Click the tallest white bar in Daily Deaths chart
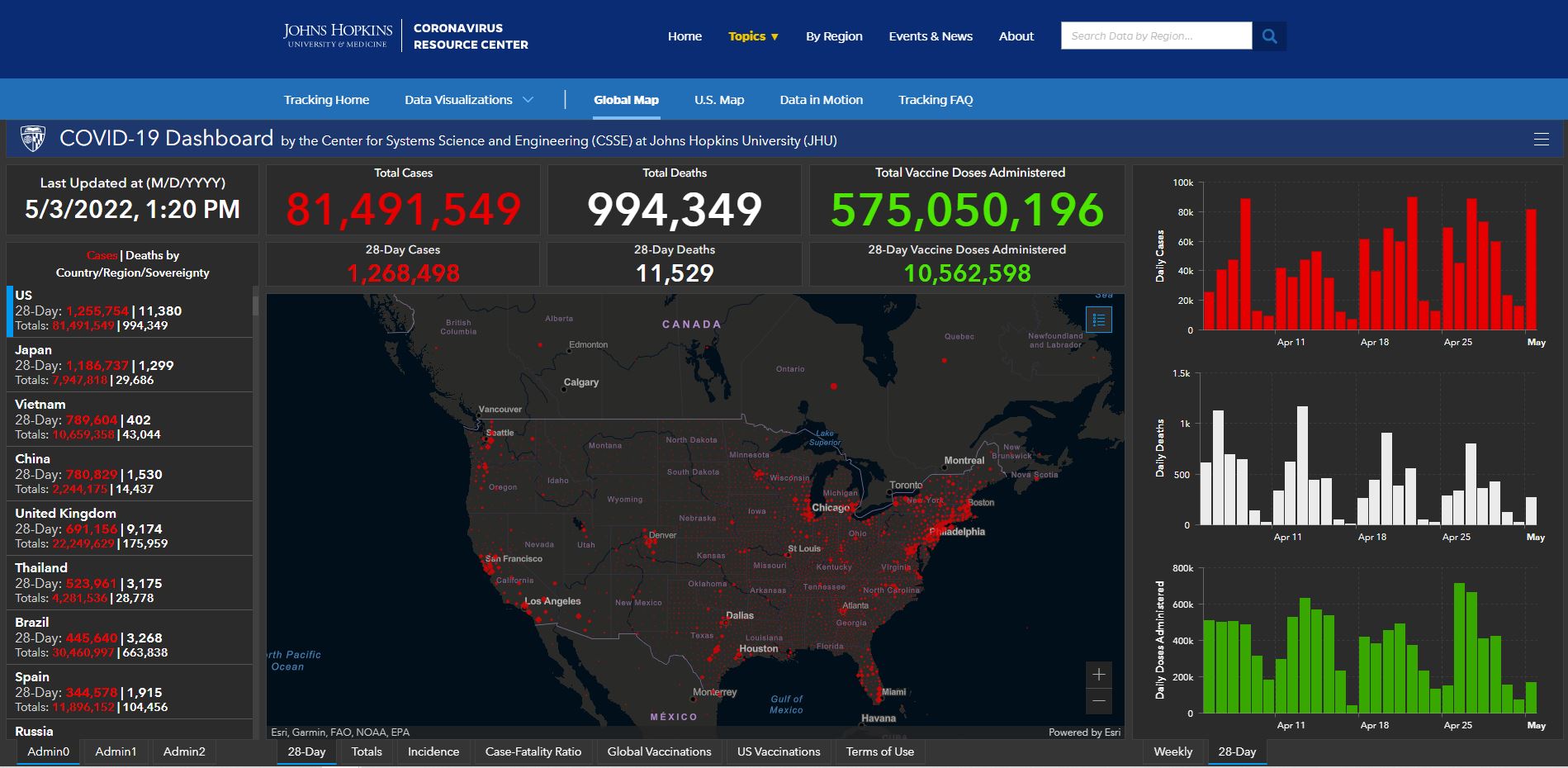The image size is (1568, 768). [1302, 465]
